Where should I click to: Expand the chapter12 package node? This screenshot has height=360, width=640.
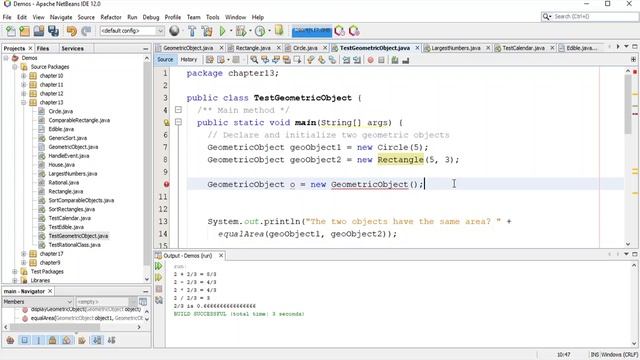pyautogui.click(x=24, y=94)
